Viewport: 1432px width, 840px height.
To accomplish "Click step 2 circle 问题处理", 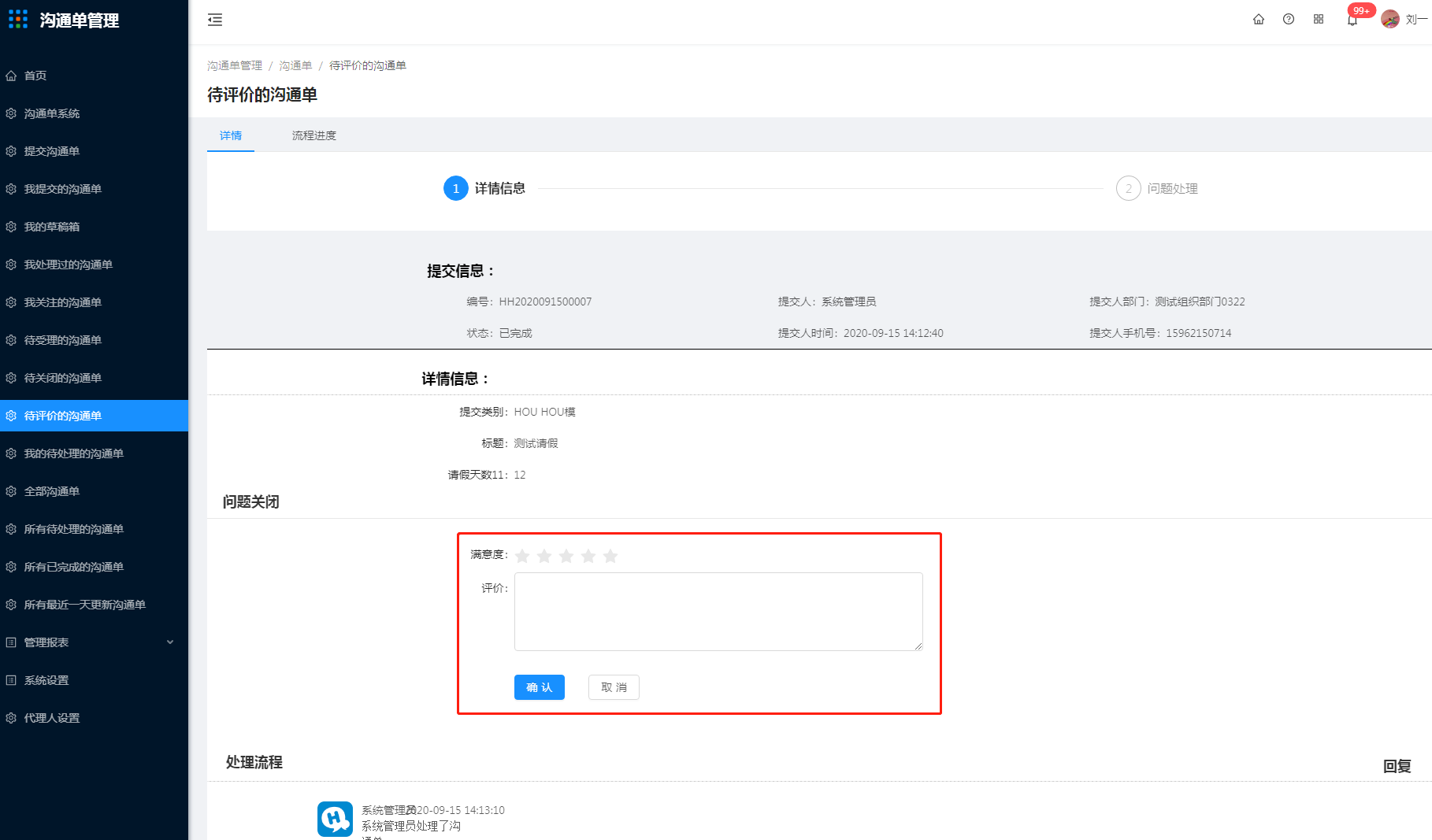I will pyautogui.click(x=1129, y=188).
